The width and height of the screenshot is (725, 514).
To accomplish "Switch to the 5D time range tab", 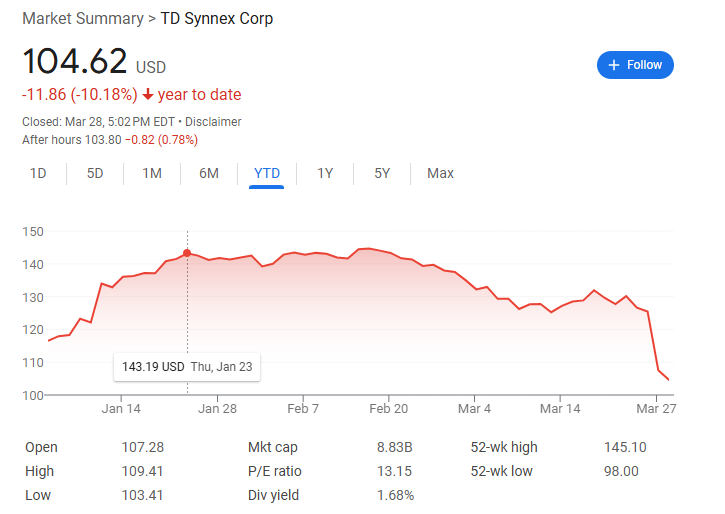I will [x=95, y=173].
